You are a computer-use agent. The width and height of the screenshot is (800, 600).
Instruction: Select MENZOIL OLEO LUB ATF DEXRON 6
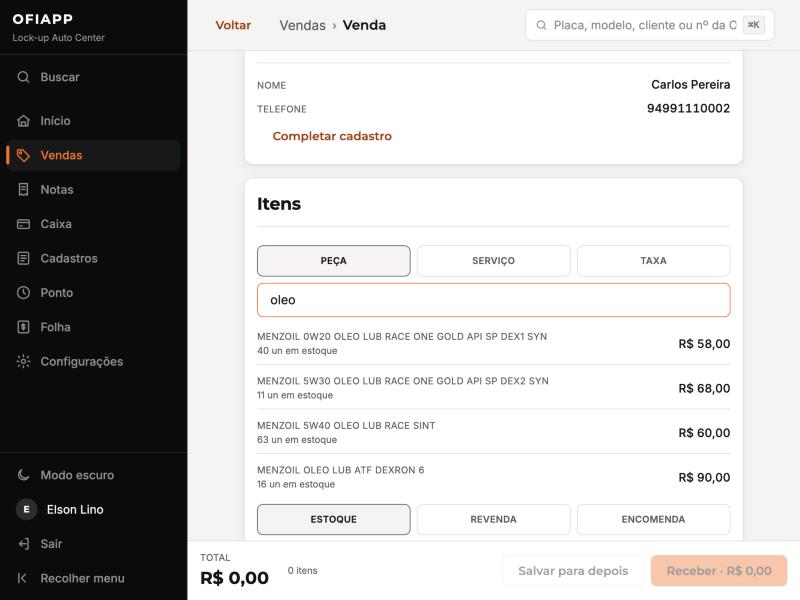pyautogui.click(x=493, y=477)
